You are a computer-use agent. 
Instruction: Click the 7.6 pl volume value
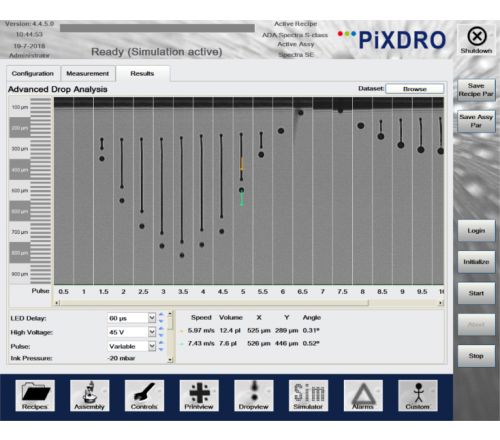[228, 343]
